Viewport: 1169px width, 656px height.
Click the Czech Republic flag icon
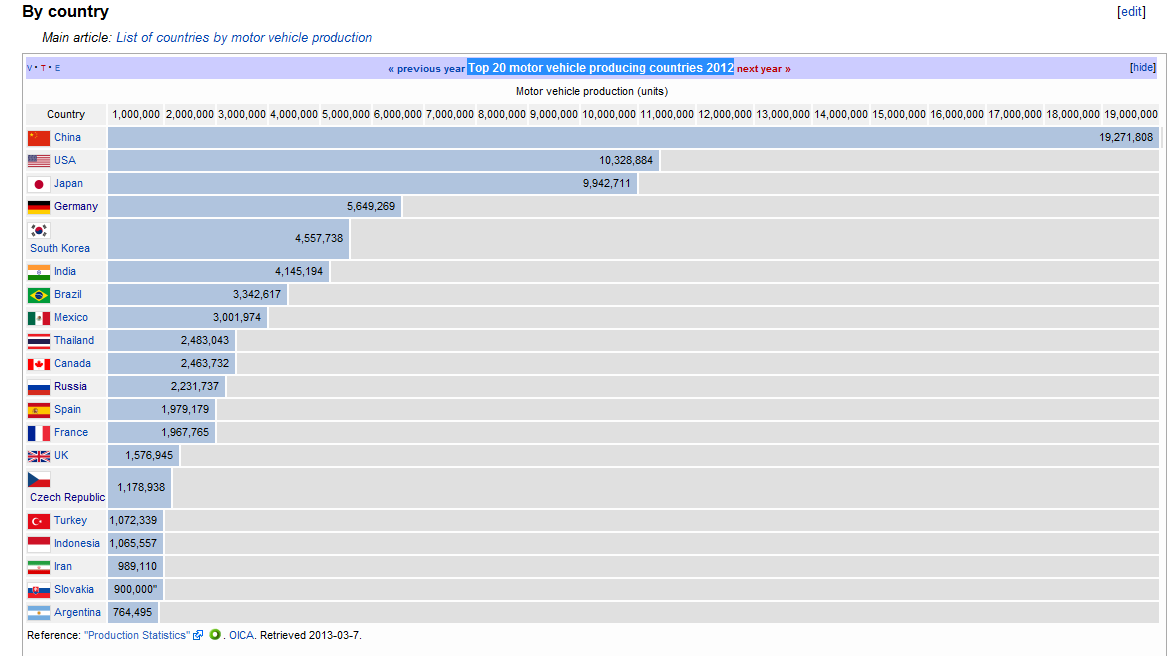click(x=39, y=479)
